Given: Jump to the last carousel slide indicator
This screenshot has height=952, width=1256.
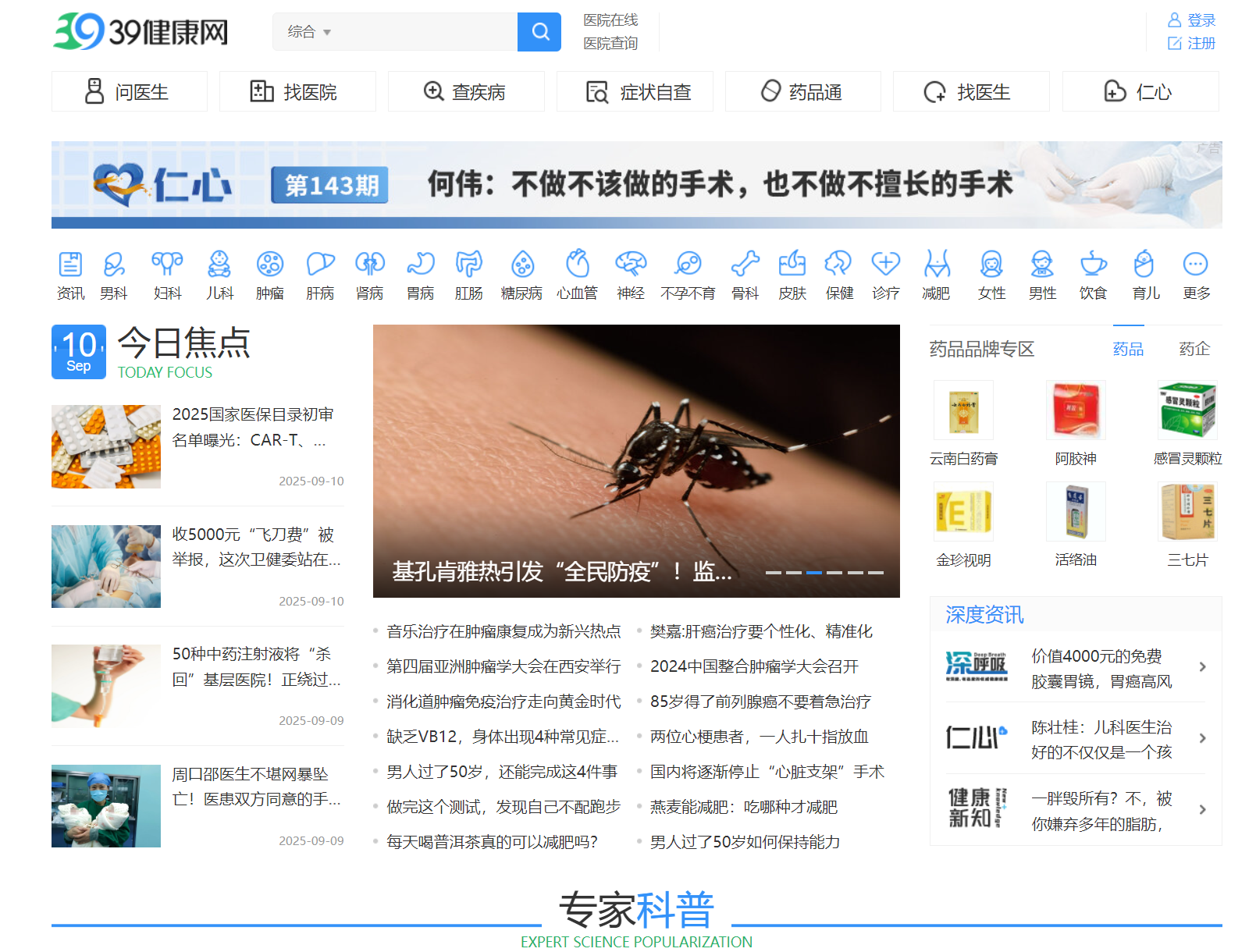Looking at the screenshot, I should [875, 573].
